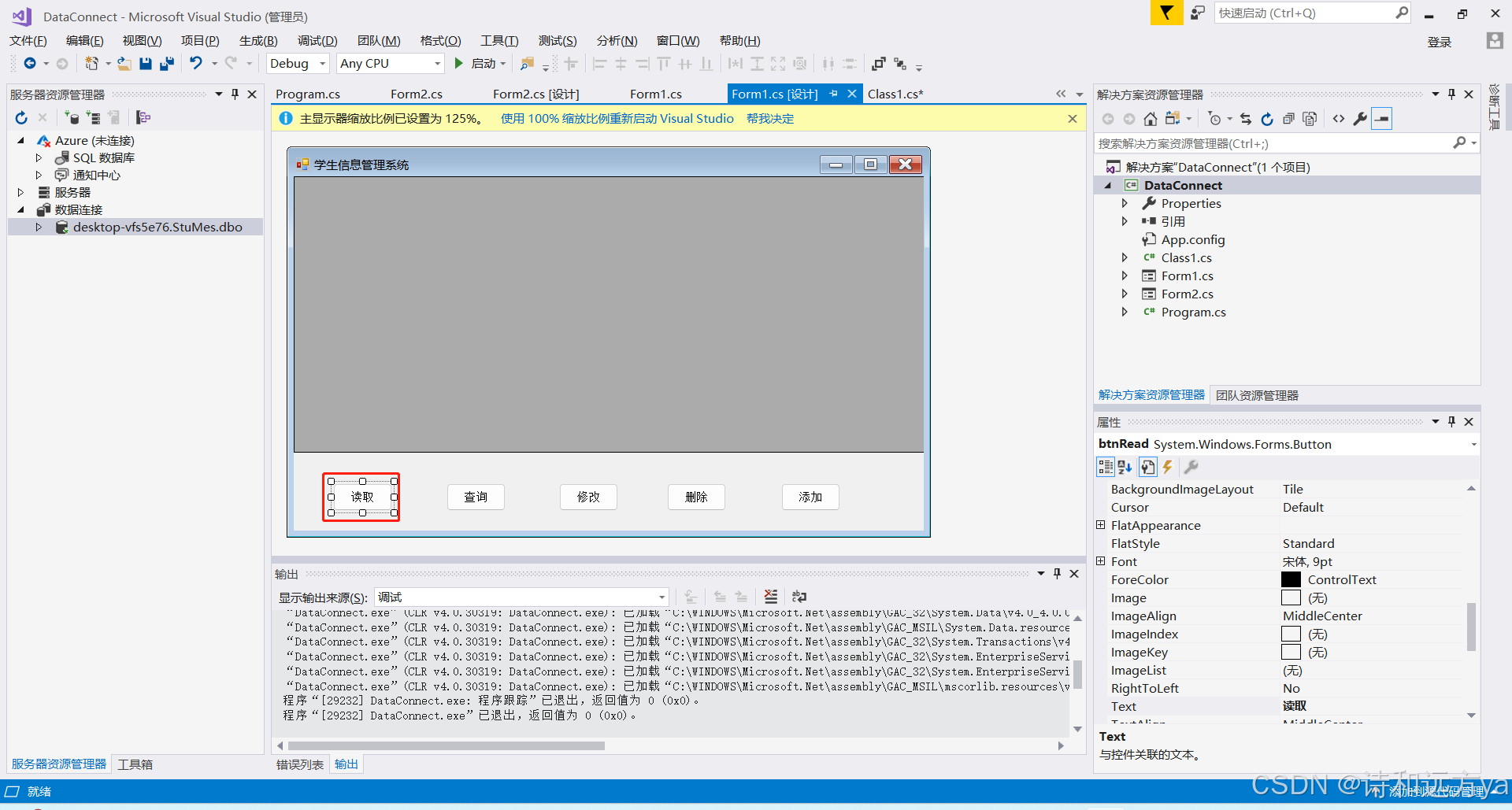The width and height of the screenshot is (1512, 810).
Task: Toggle the Properties view button in Properties panel
Action: [x=1148, y=467]
